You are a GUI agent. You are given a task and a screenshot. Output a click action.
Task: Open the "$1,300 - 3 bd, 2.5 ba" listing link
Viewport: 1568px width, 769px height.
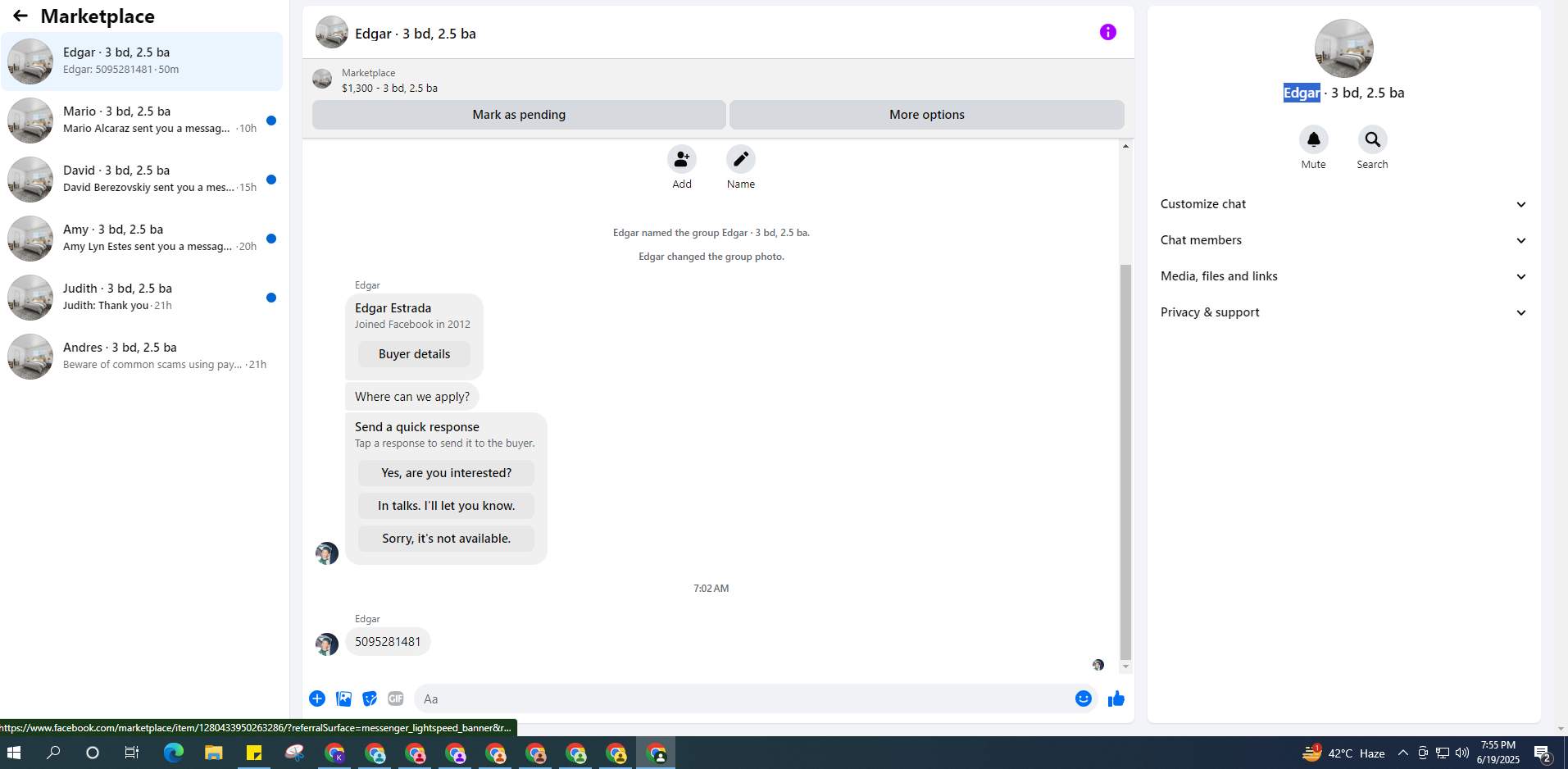[389, 88]
